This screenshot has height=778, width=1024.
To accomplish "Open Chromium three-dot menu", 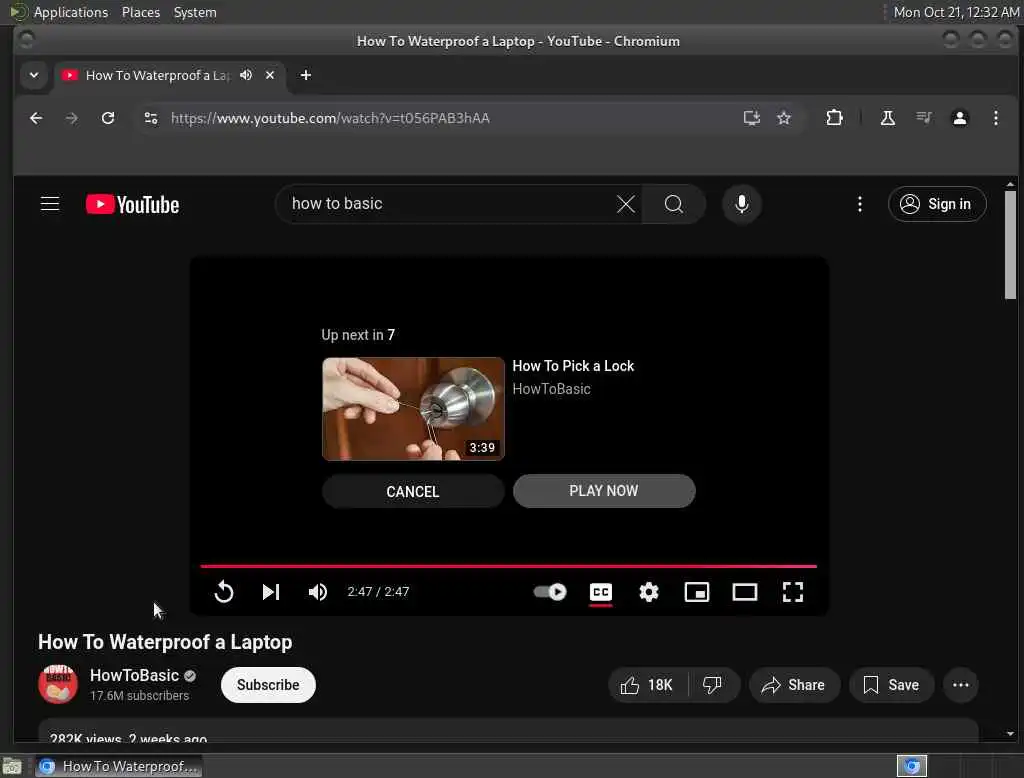I will (995, 118).
